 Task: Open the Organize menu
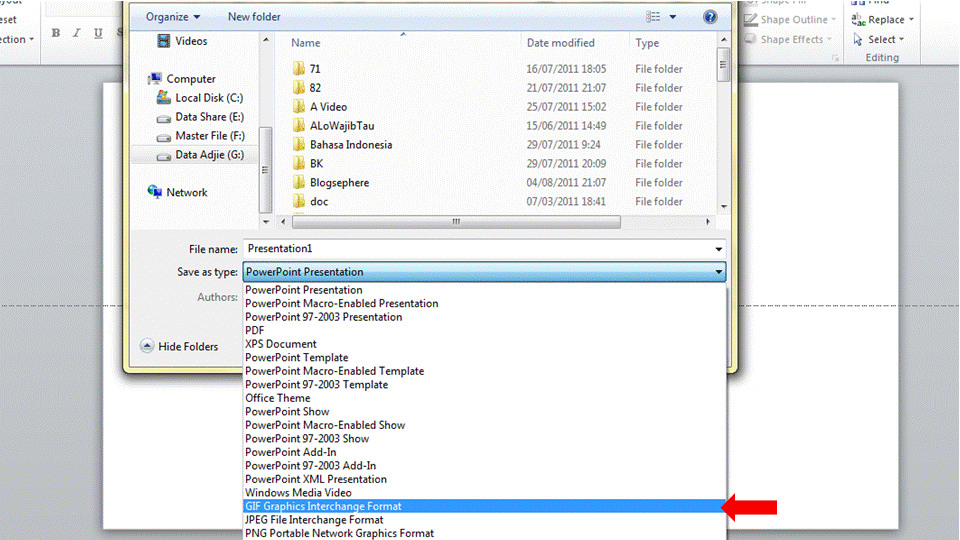(173, 17)
